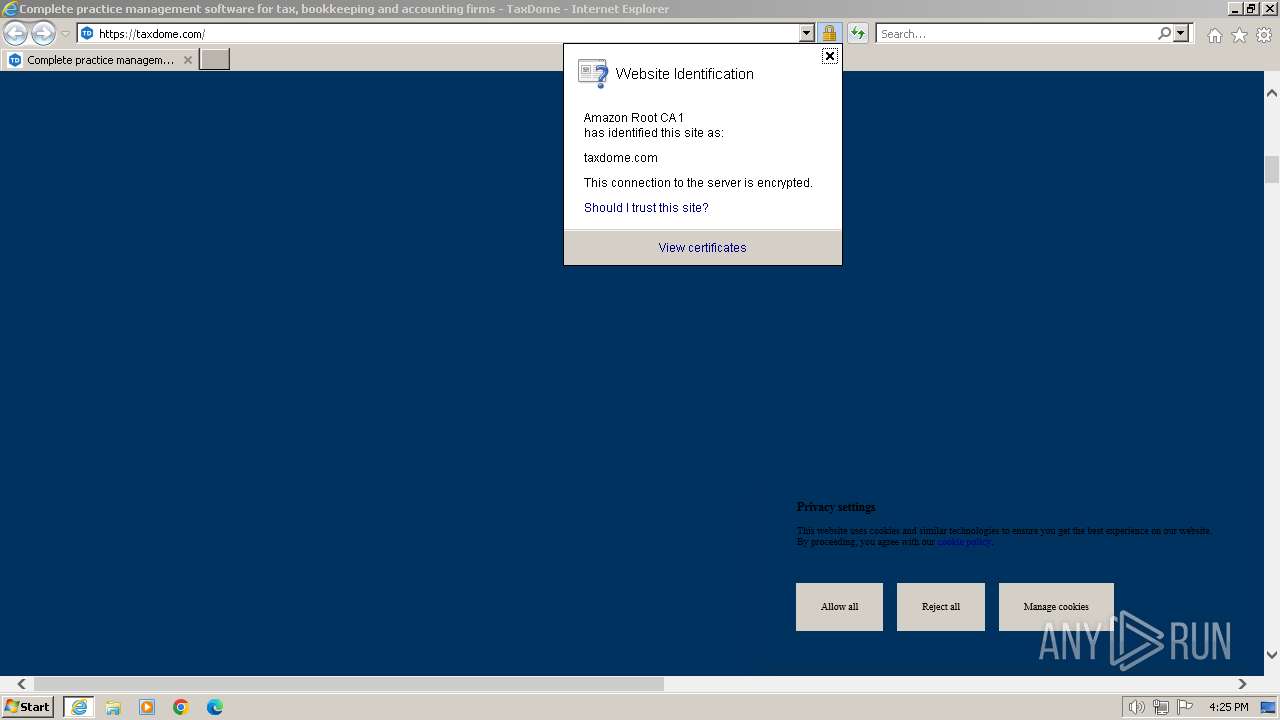1280x720 pixels.
Task: Open the search provider dropdown arrow
Action: click(x=1181, y=33)
